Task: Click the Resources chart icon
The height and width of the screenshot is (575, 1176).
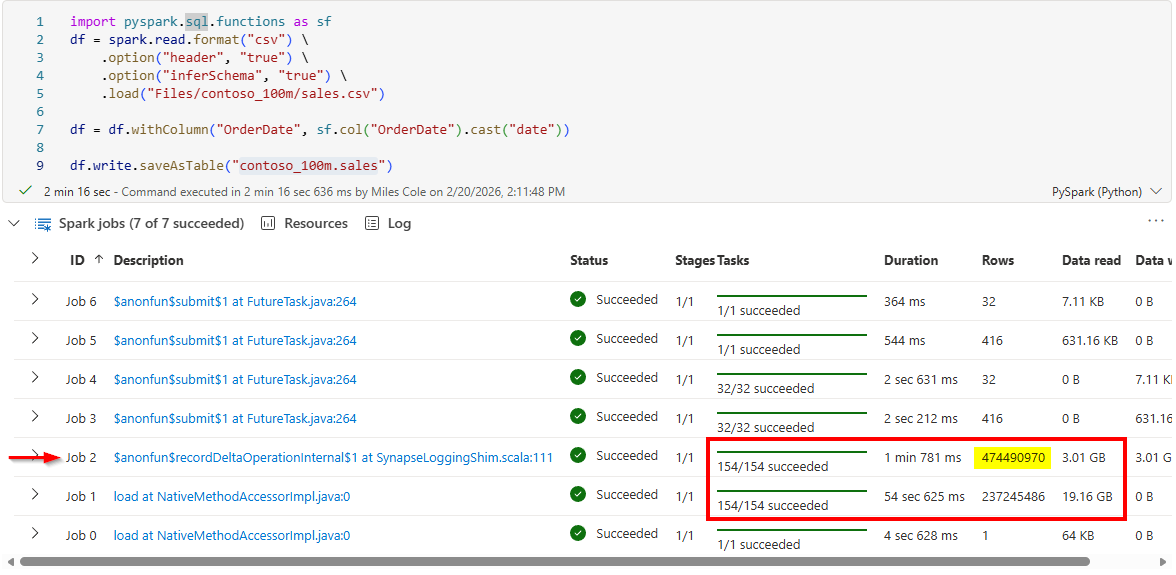Action: [268, 223]
